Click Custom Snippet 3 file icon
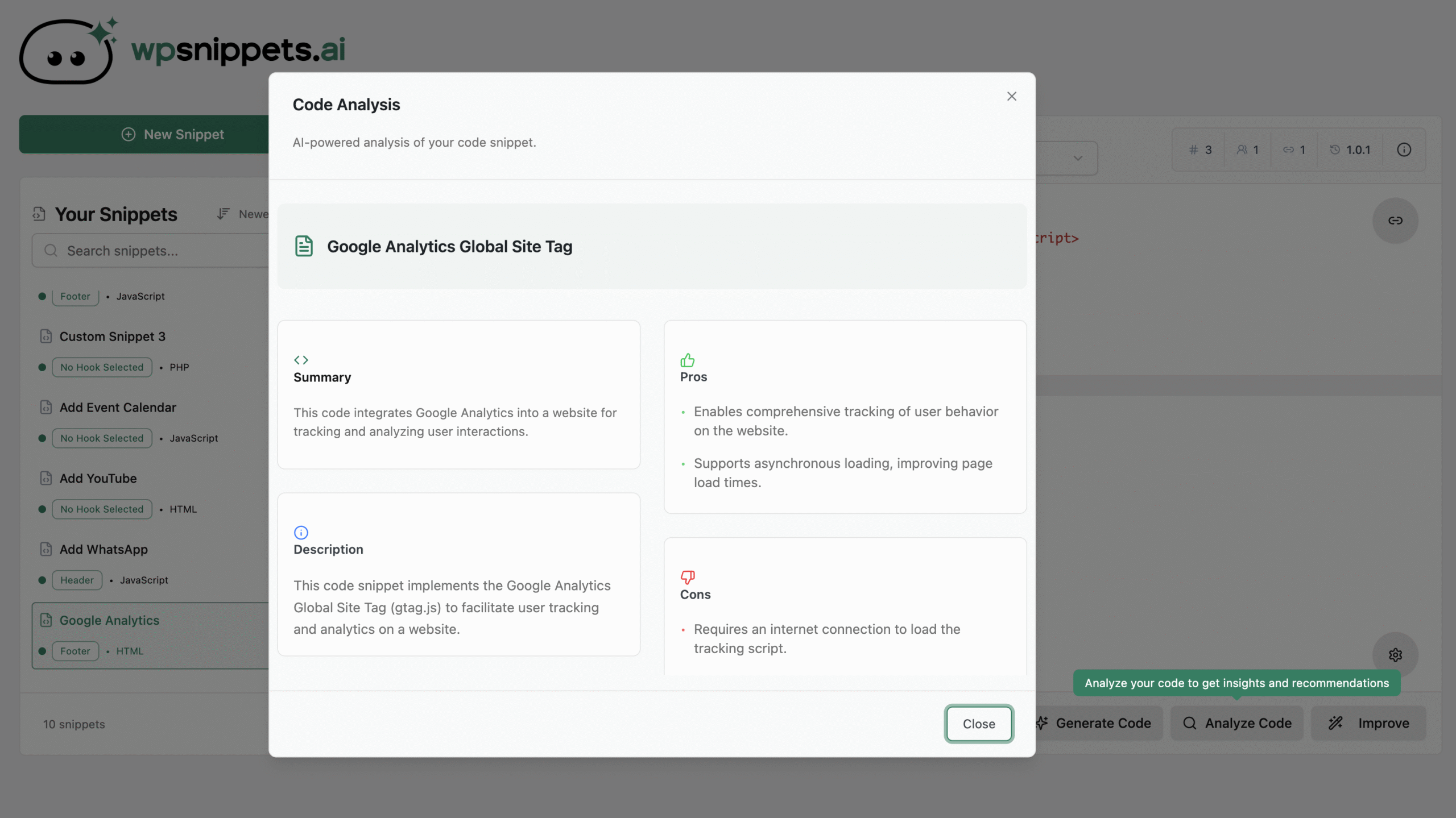 point(46,337)
